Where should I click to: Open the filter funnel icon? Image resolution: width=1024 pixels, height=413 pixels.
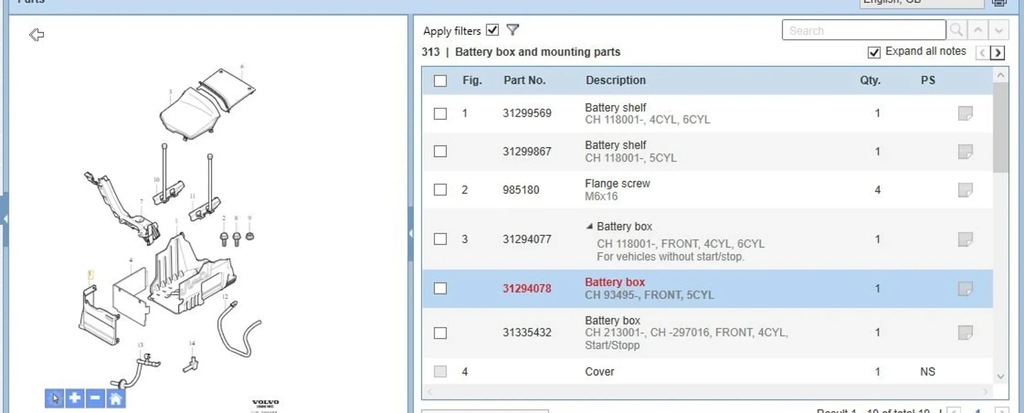(x=513, y=30)
